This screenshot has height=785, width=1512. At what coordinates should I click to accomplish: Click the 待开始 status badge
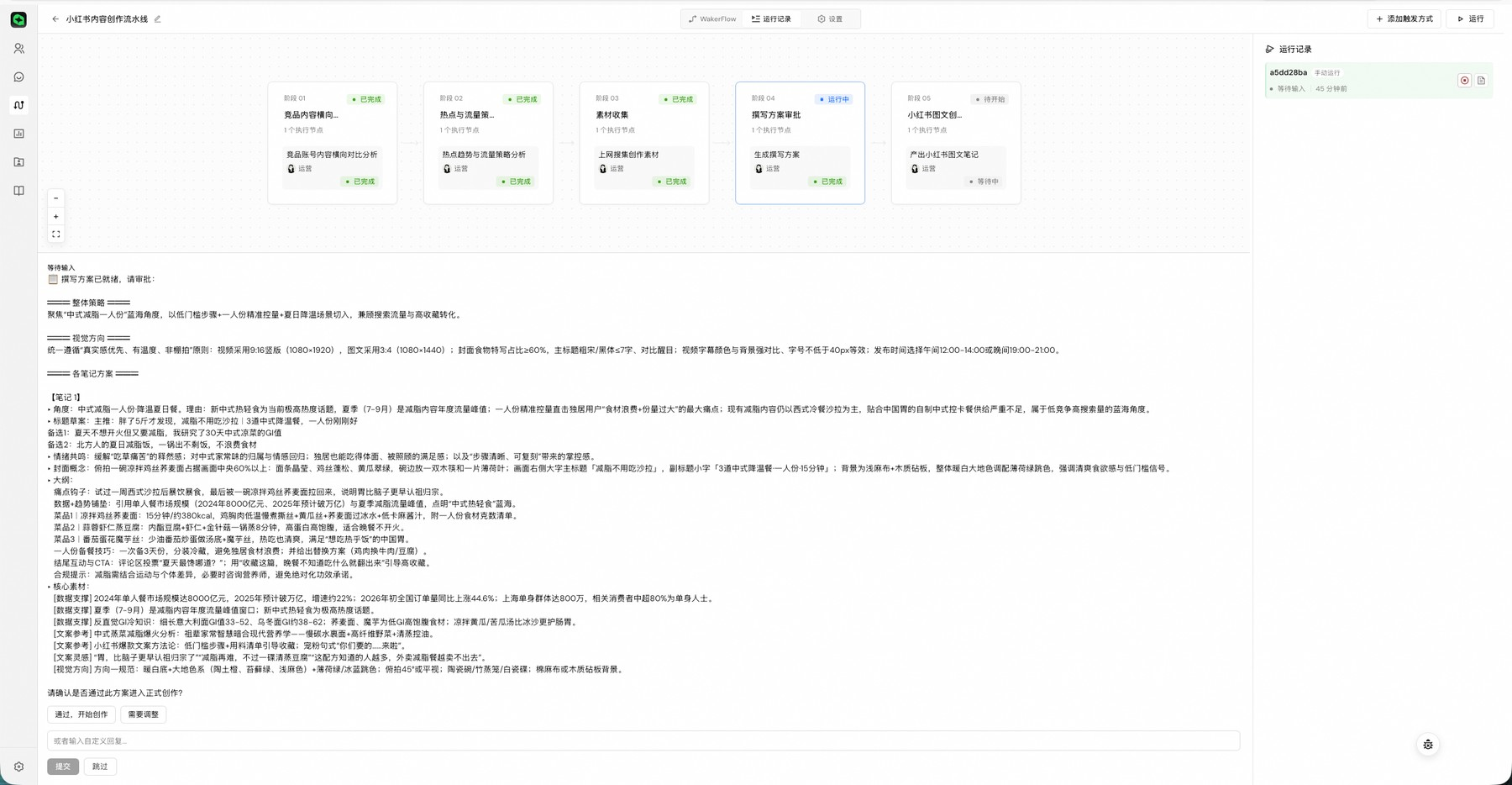click(x=990, y=99)
